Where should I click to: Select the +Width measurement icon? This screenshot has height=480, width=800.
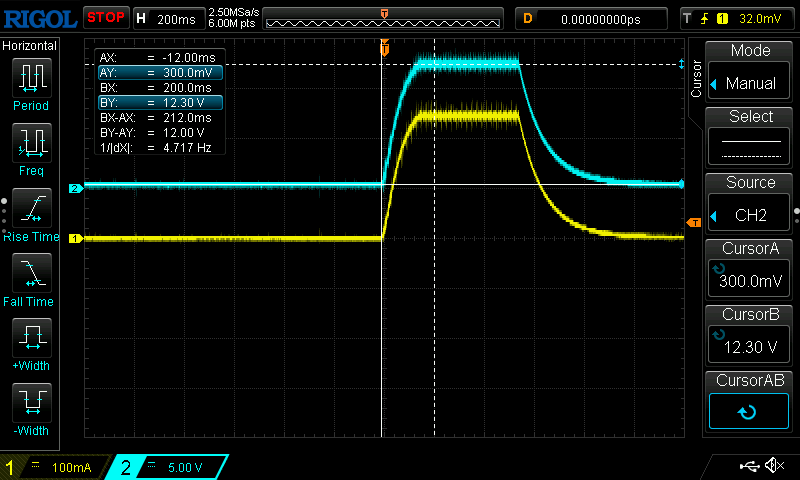pyautogui.click(x=32, y=337)
